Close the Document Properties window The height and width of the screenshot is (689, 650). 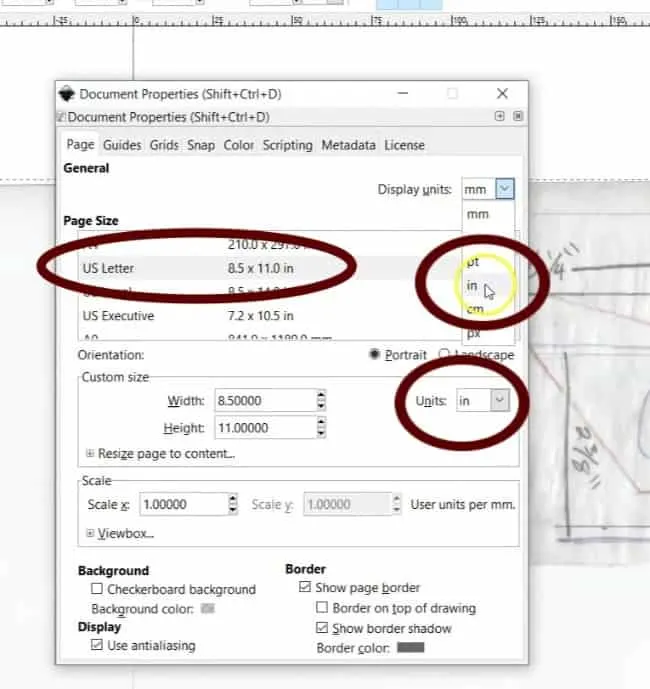502,94
